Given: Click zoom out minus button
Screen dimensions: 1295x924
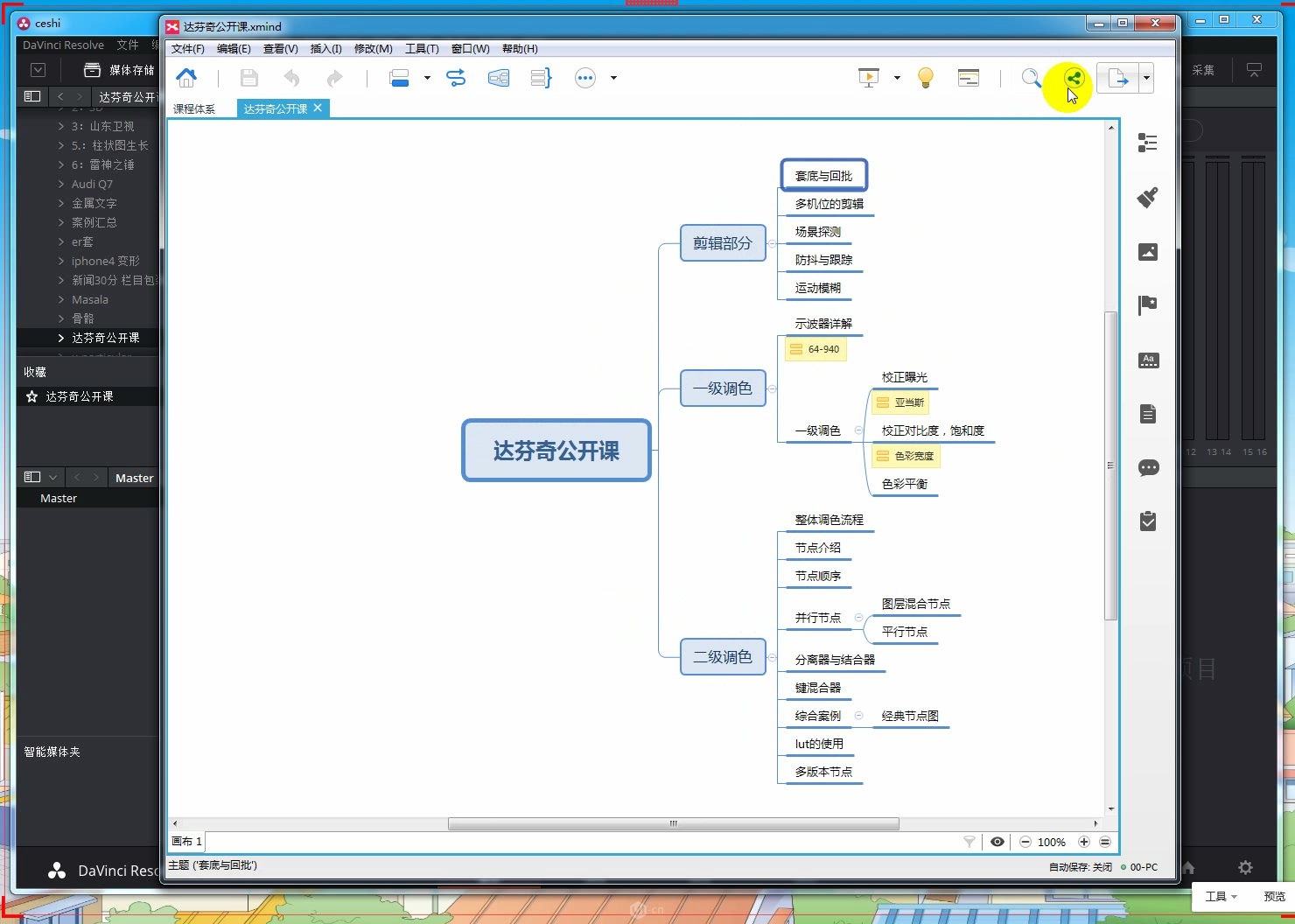Looking at the screenshot, I should point(1025,842).
